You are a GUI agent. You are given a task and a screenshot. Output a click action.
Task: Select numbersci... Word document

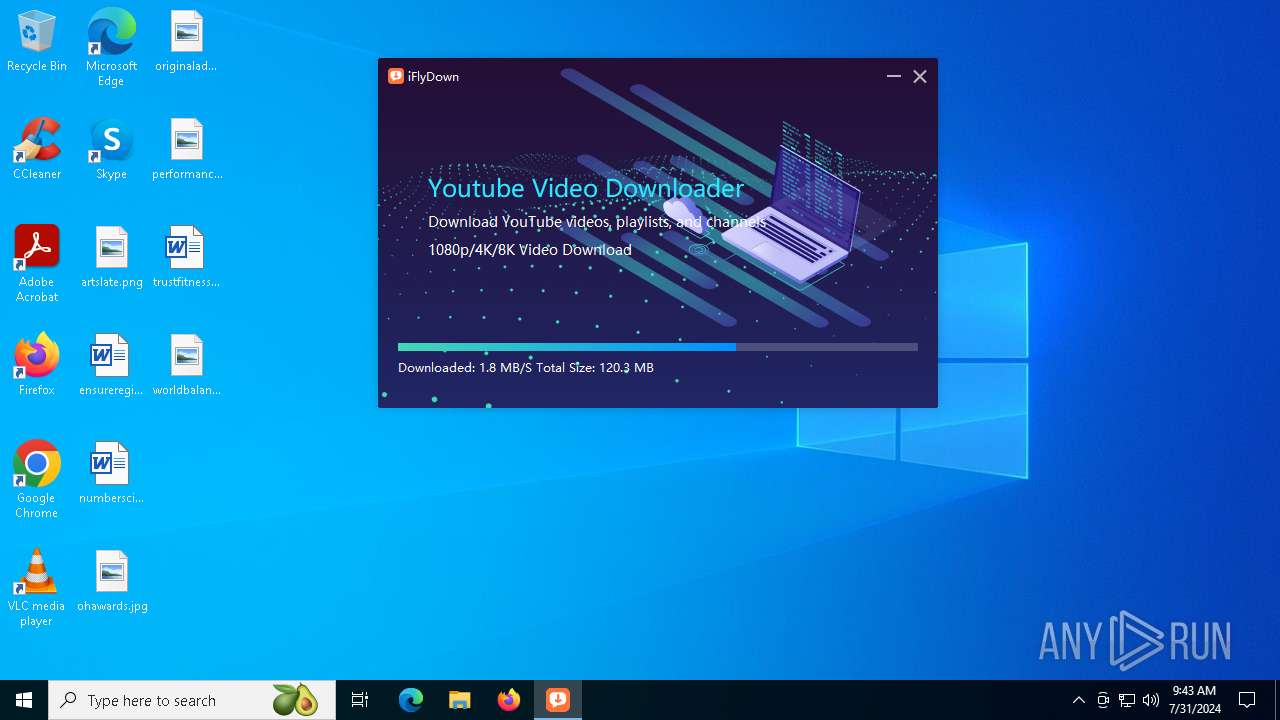click(x=111, y=473)
